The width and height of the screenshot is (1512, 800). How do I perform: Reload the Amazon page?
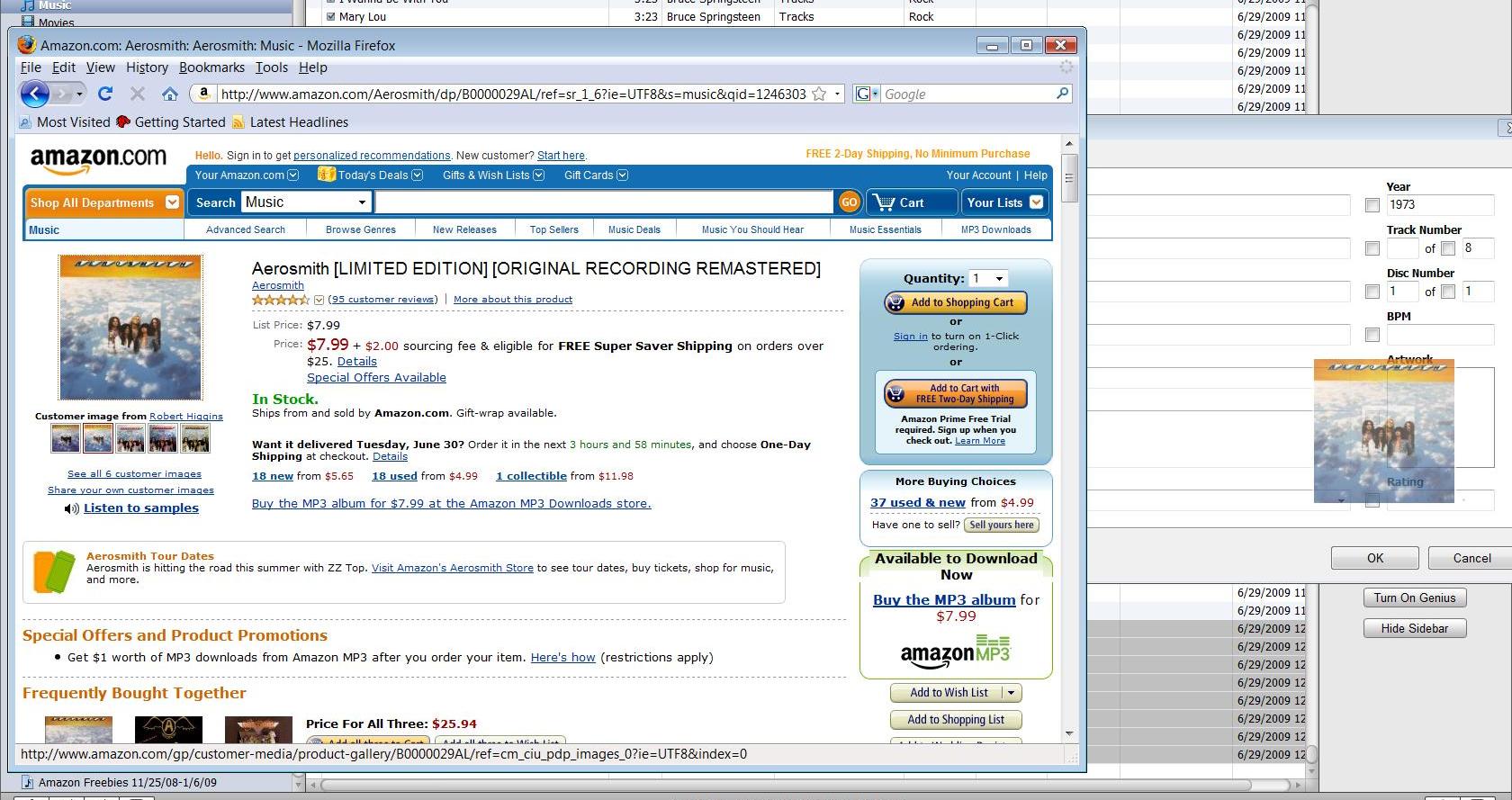105,94
